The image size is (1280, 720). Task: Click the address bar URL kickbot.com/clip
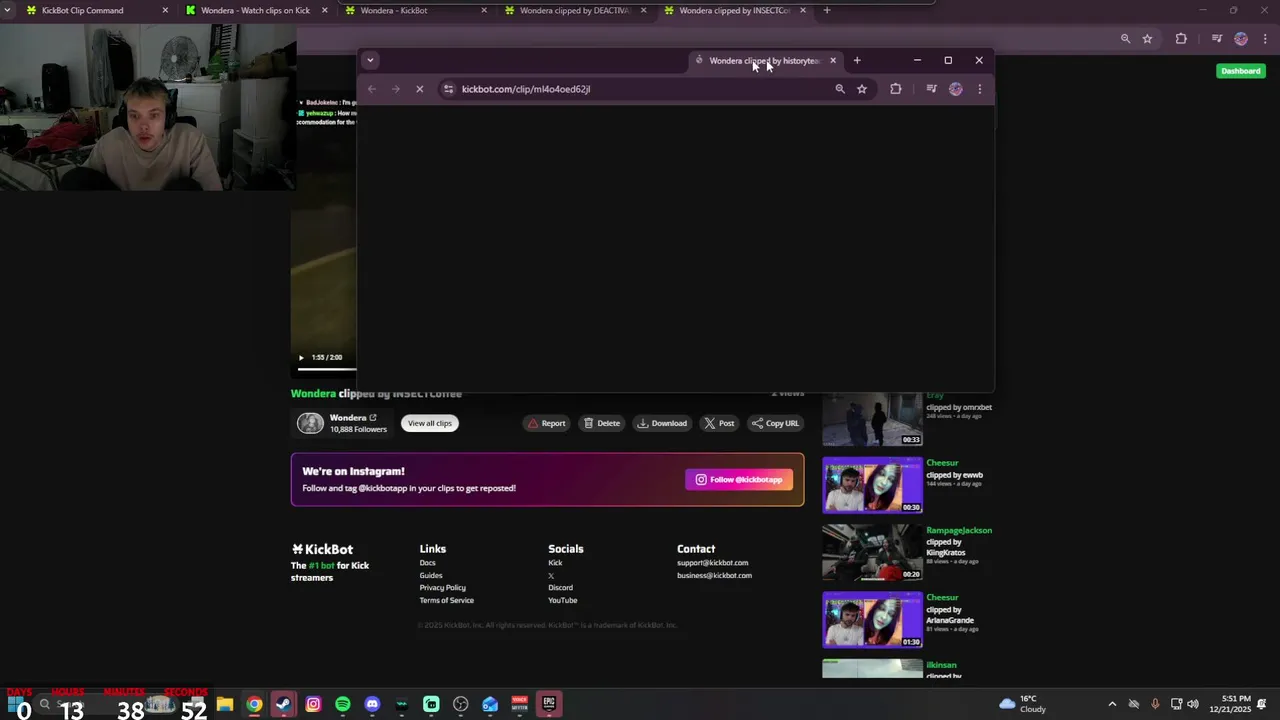click(526, 89)
